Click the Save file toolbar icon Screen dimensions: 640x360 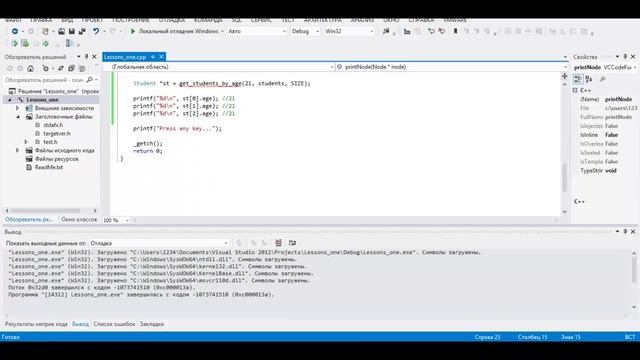click(x=71, y=31)
